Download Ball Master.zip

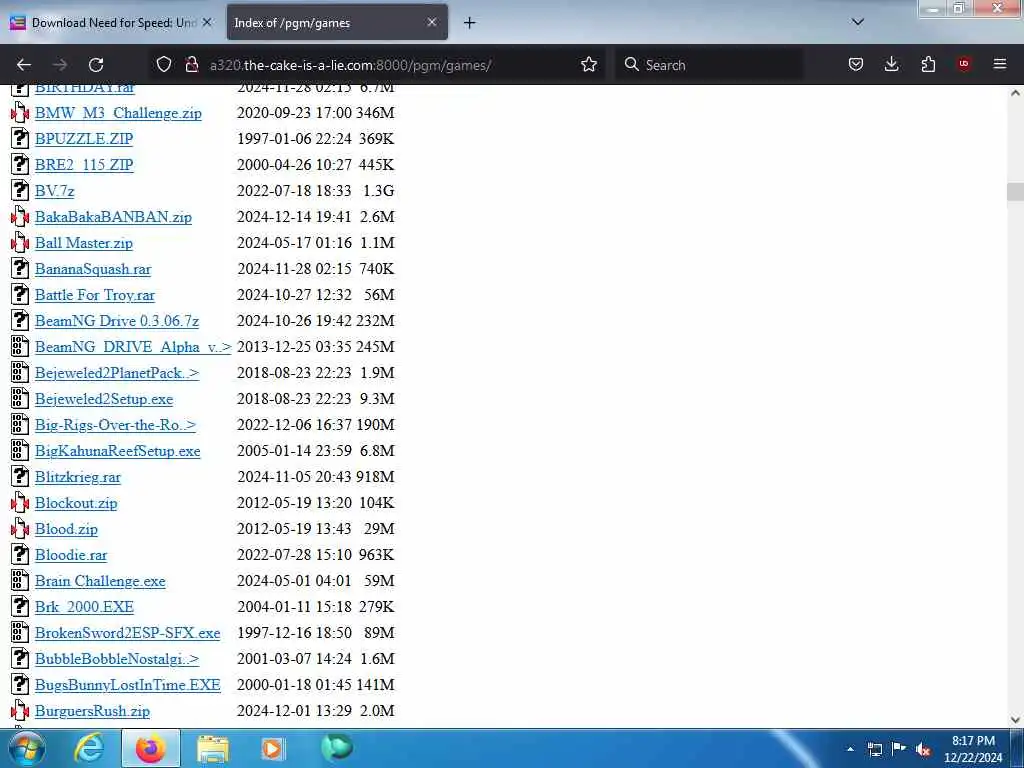coord(84,243)
